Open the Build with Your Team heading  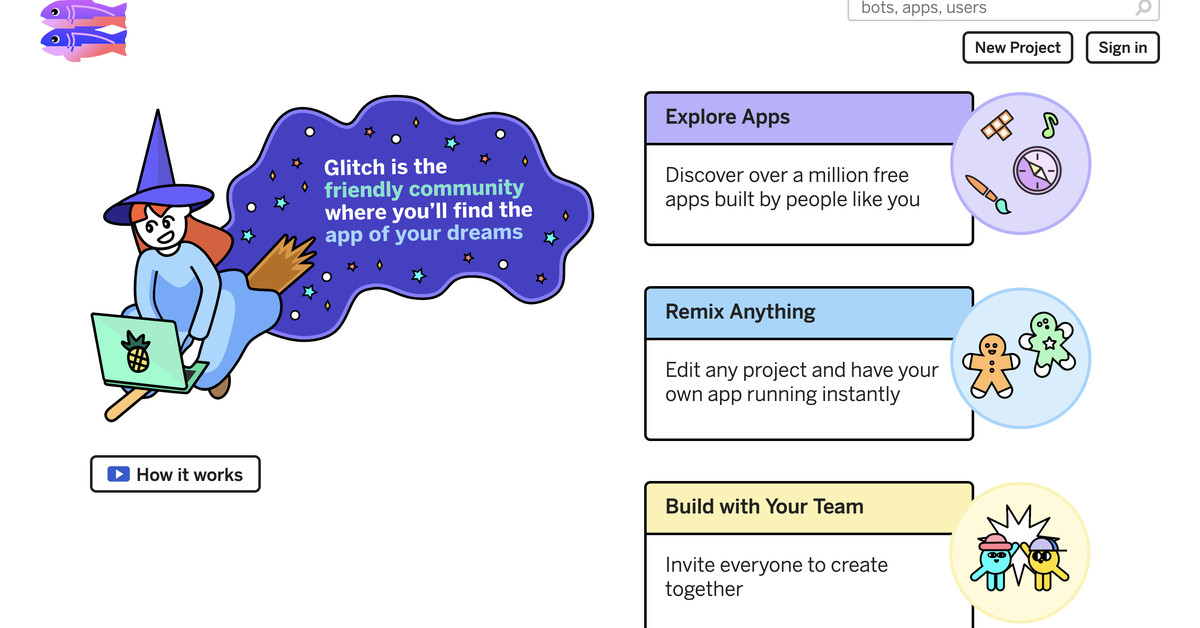pos(764,506)
